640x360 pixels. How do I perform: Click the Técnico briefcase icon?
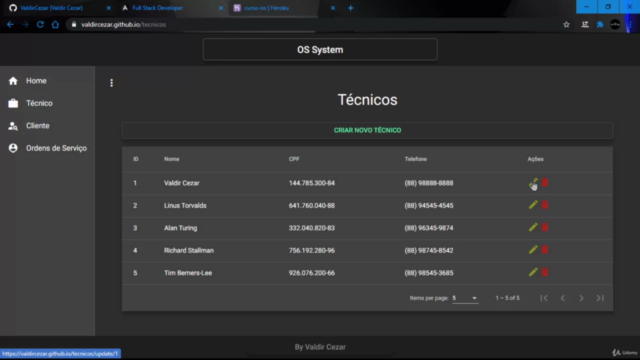(13, 103)
